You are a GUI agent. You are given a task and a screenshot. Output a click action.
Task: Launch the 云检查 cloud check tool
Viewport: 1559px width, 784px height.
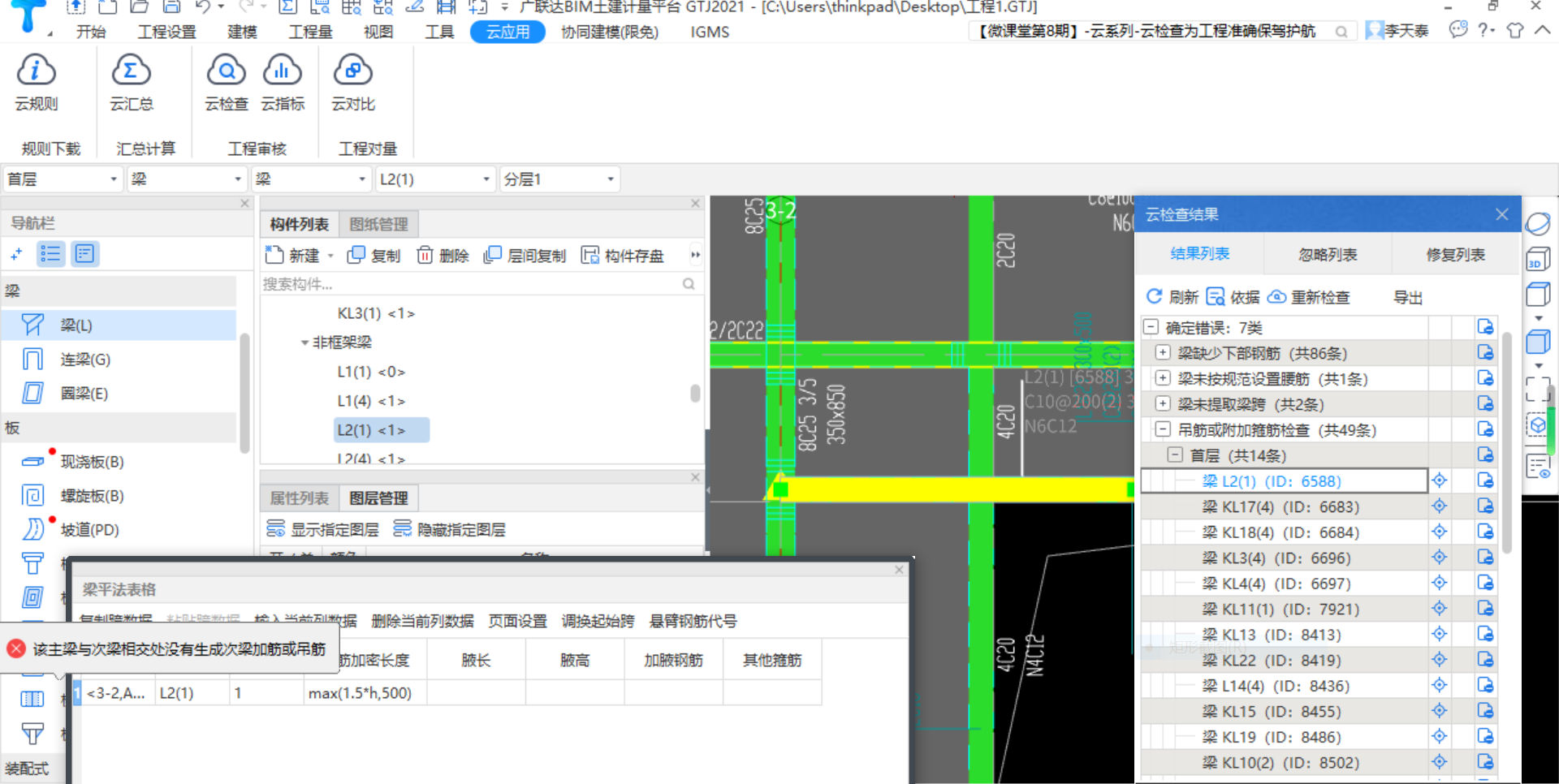pos(227,82)
